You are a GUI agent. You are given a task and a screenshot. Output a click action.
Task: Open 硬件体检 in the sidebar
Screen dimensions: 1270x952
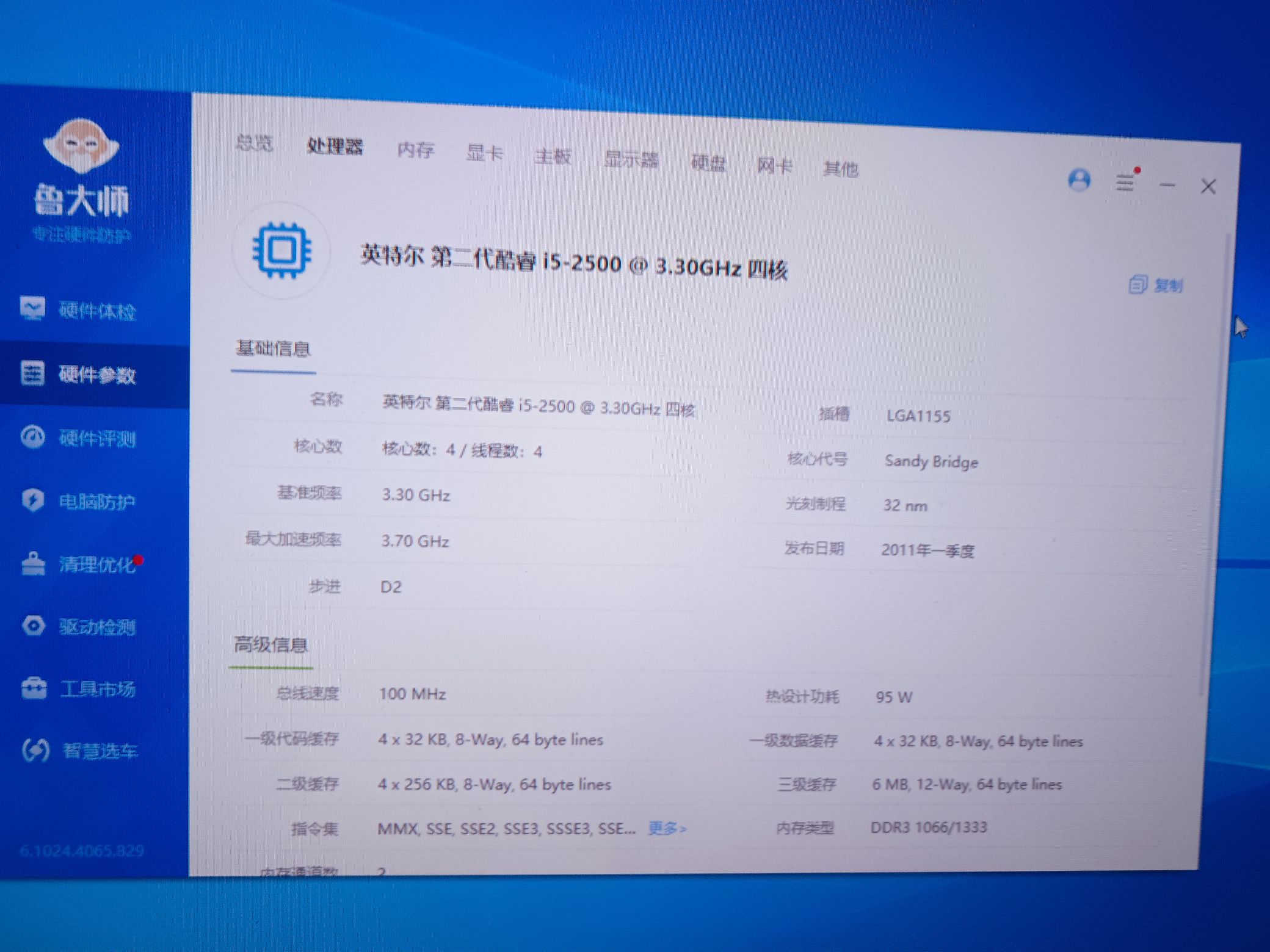click(79, 311)
